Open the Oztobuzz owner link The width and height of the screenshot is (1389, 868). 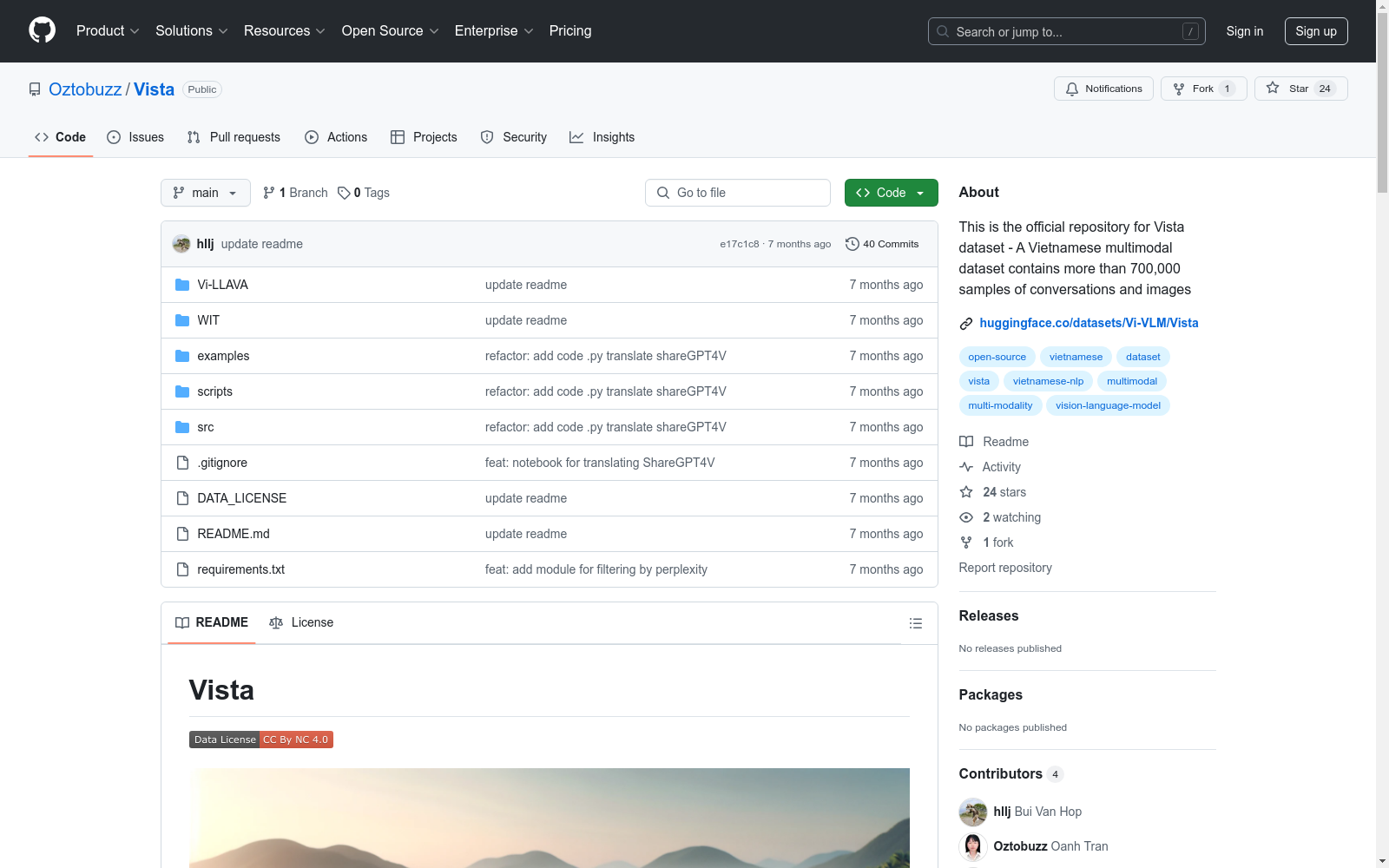(85, 89)
